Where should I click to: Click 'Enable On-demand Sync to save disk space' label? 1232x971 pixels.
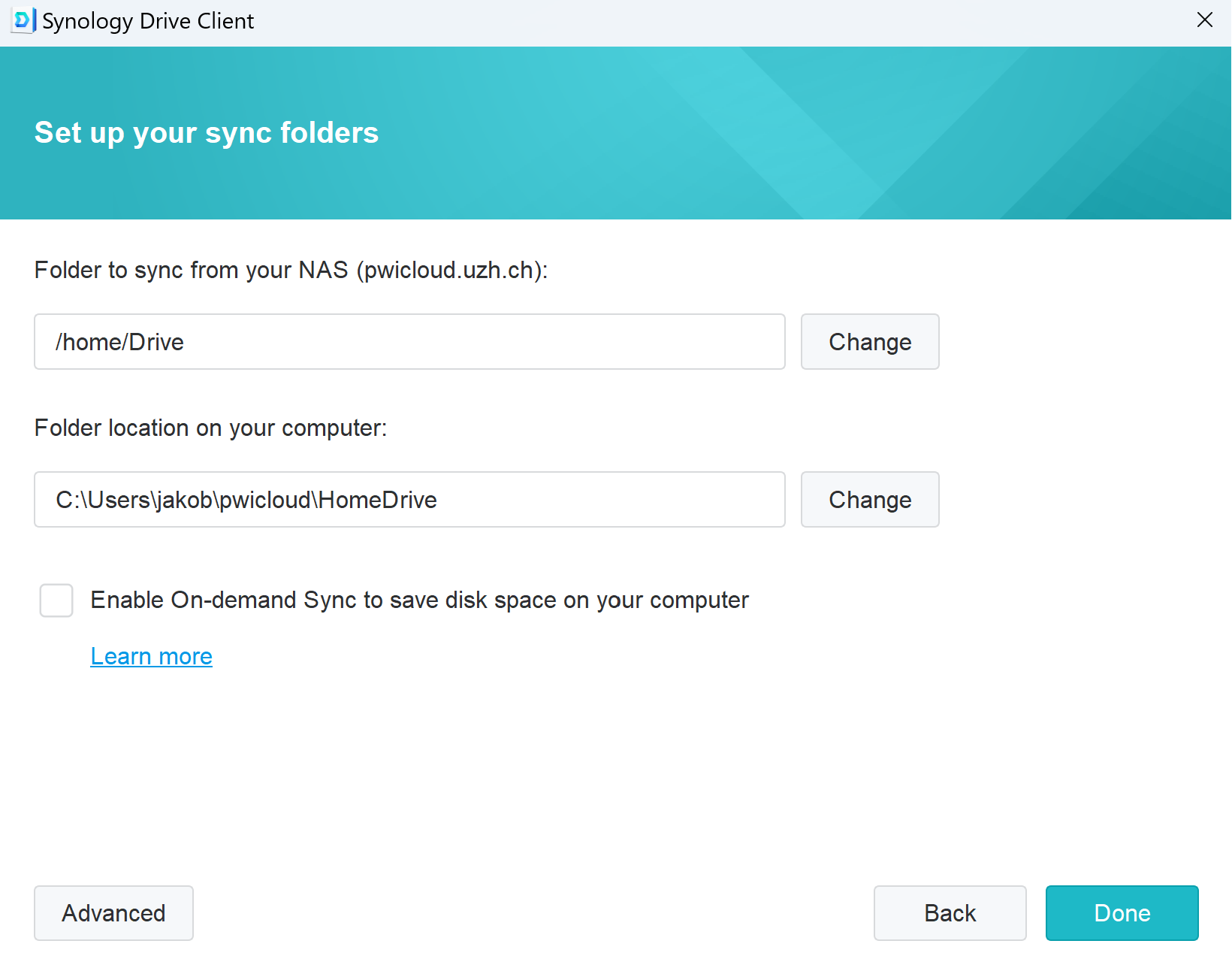point(420,600)
